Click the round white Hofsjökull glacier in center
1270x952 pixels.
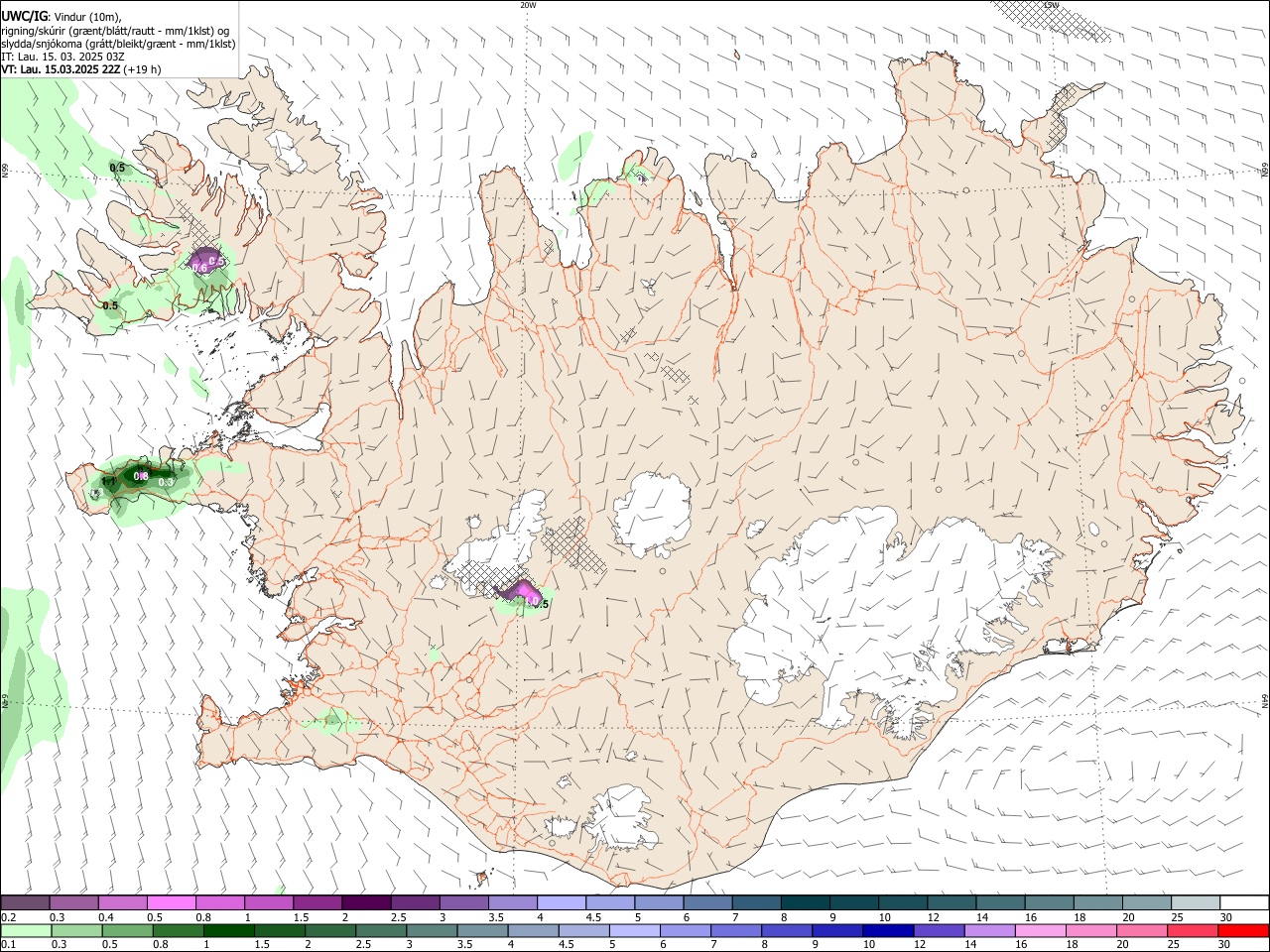click(x=652, y=514)
